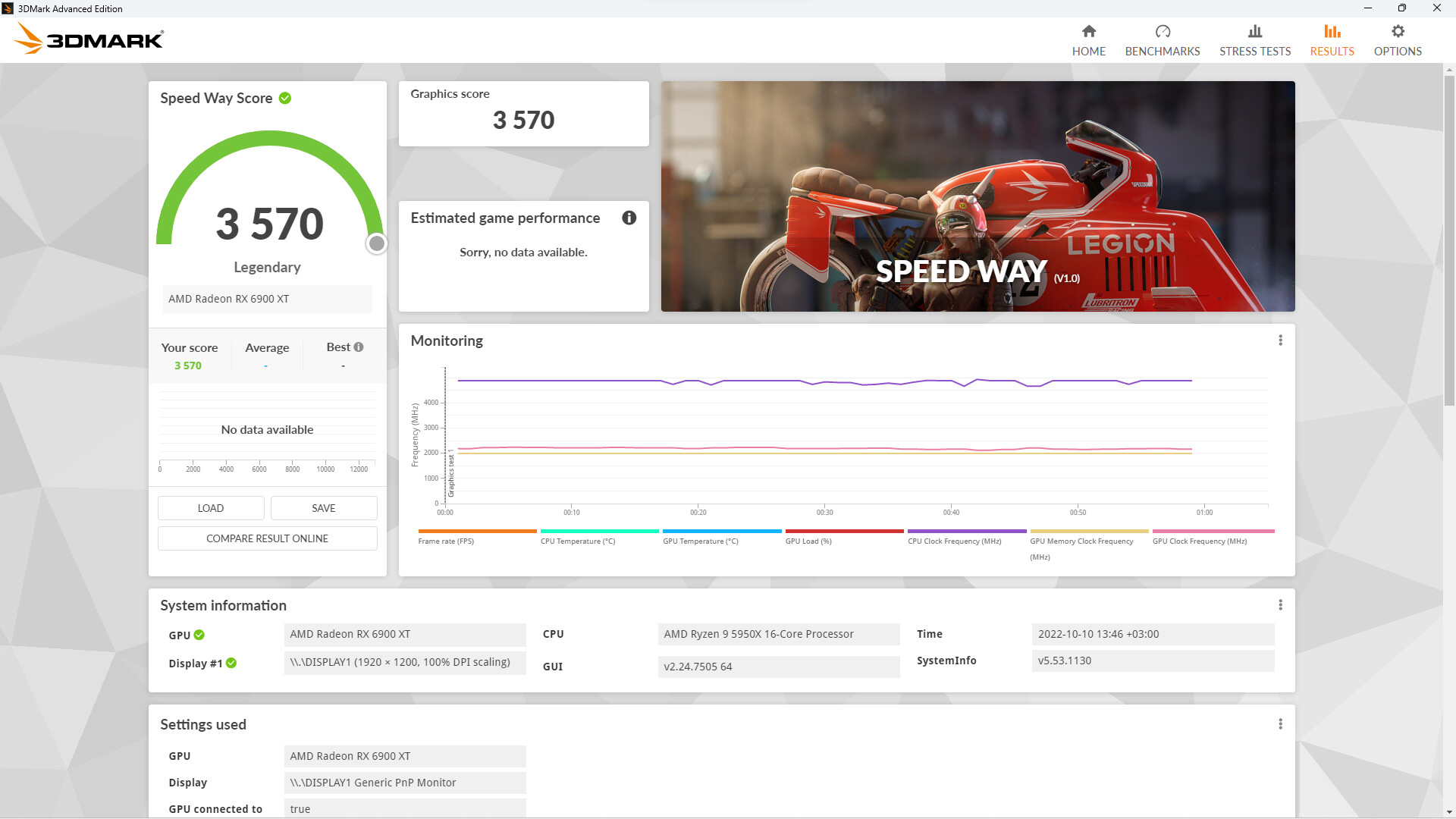Viewport: 1456px width, 819px height.
Task: Click the SAVE result button
Action: point(322,507)
